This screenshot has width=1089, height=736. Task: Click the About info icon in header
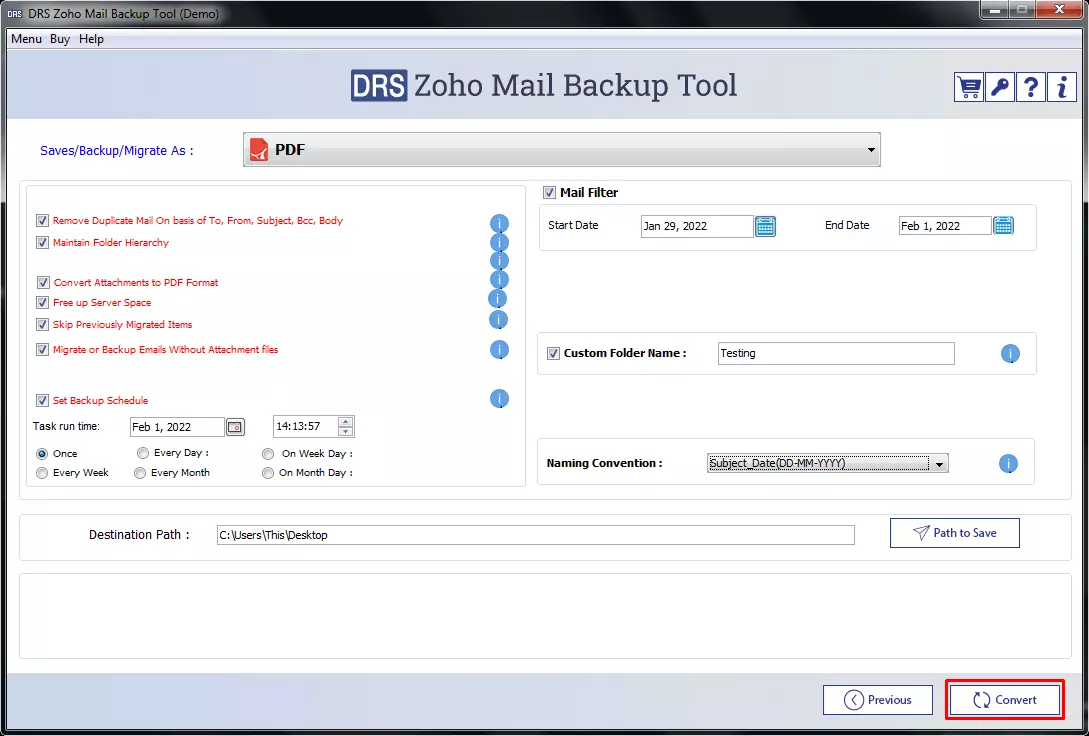pyautogui.click(x=1061, y=87)
